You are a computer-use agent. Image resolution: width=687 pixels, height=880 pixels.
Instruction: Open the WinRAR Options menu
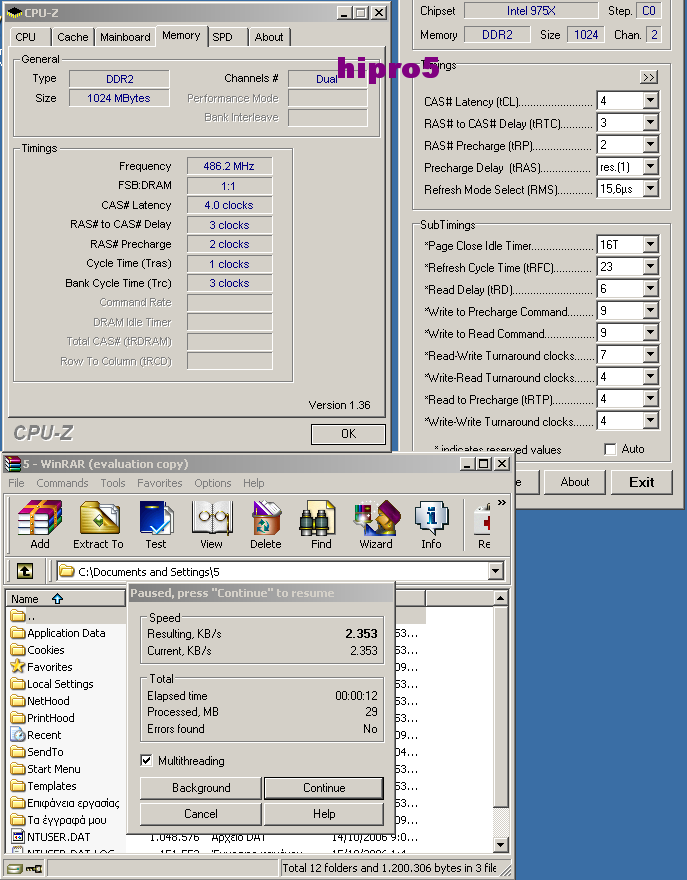tap(213, 483)
